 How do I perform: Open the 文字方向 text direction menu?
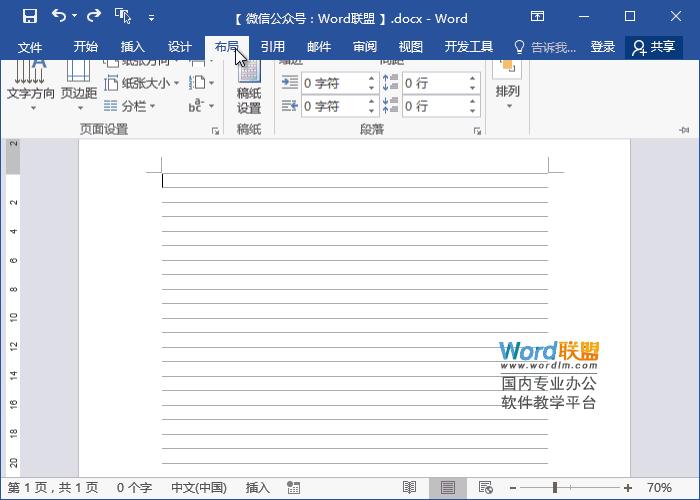point(30,86)
